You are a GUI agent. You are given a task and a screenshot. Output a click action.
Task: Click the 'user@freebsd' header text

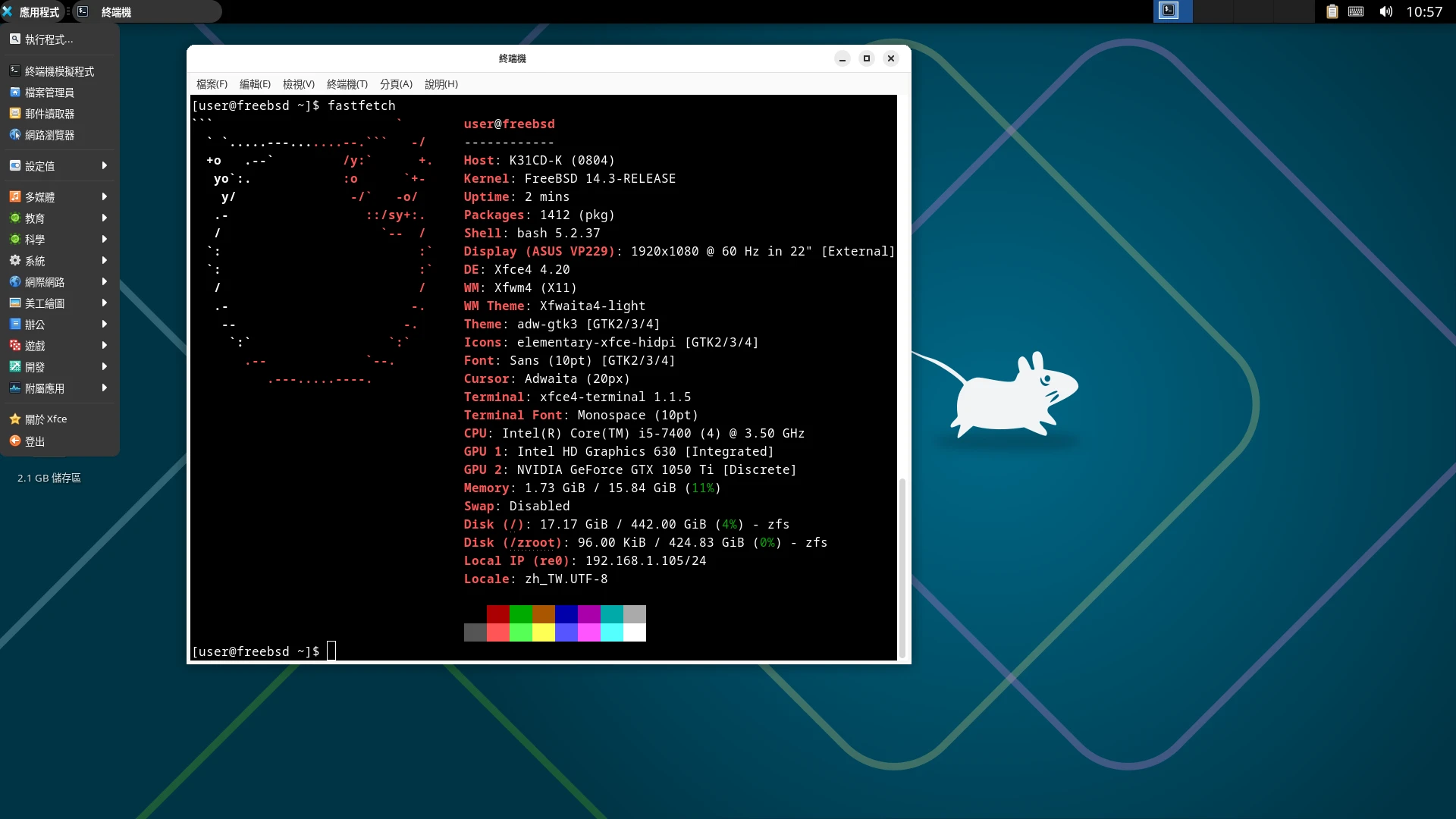click(x=509, y=124)
